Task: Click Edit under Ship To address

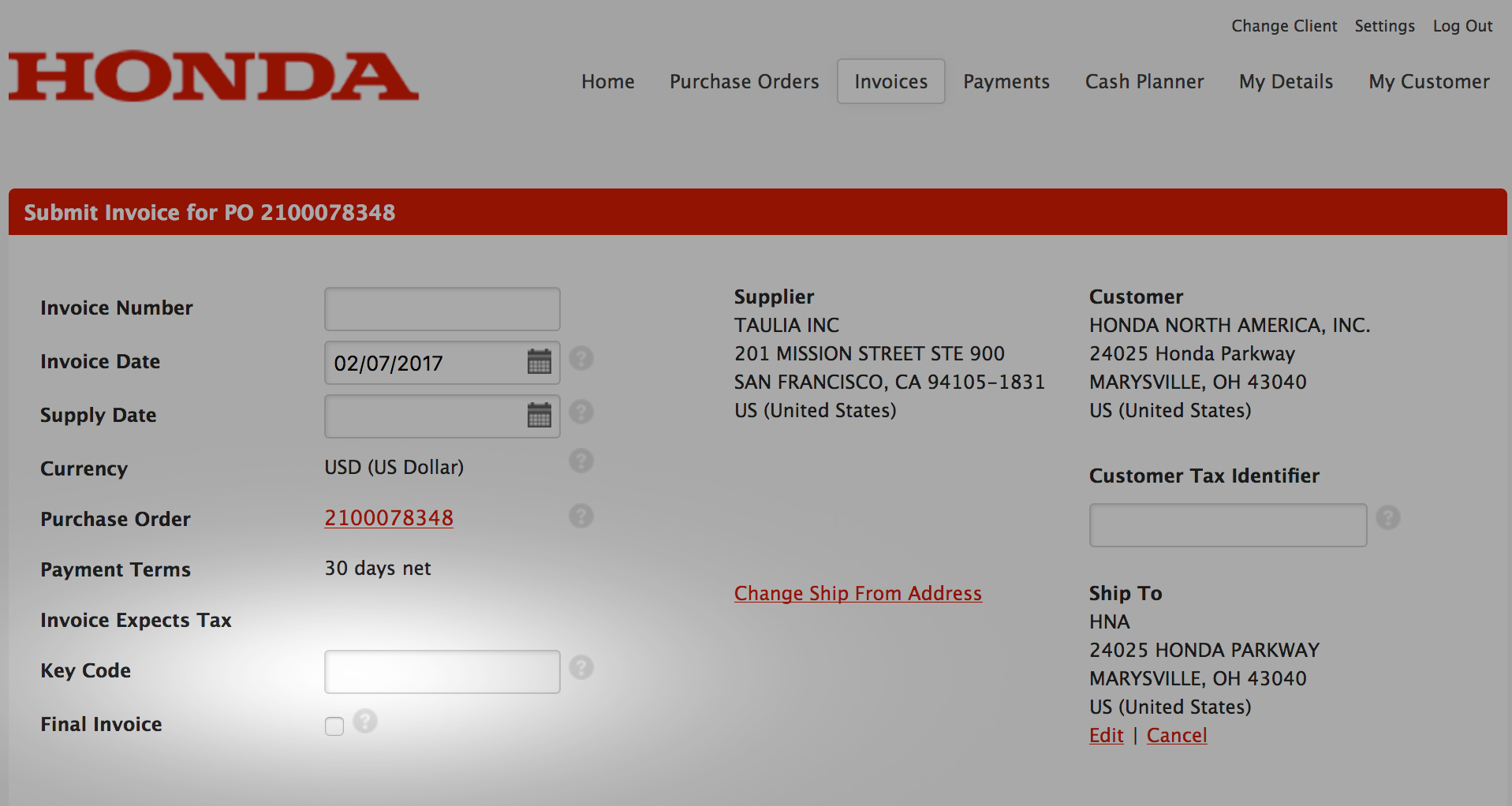Action: pyautogui.click(x=1107, y=735)
